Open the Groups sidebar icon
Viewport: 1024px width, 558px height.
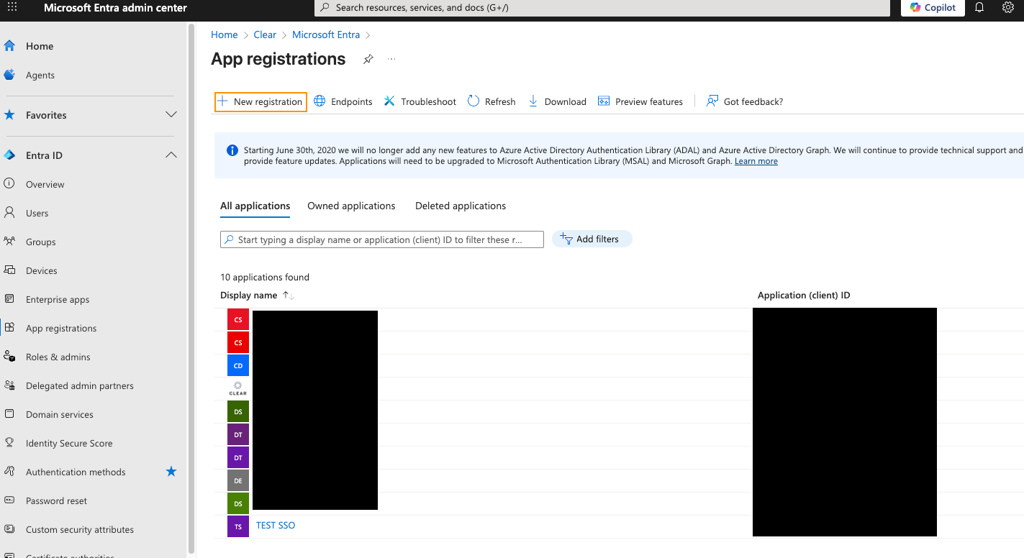9,241
